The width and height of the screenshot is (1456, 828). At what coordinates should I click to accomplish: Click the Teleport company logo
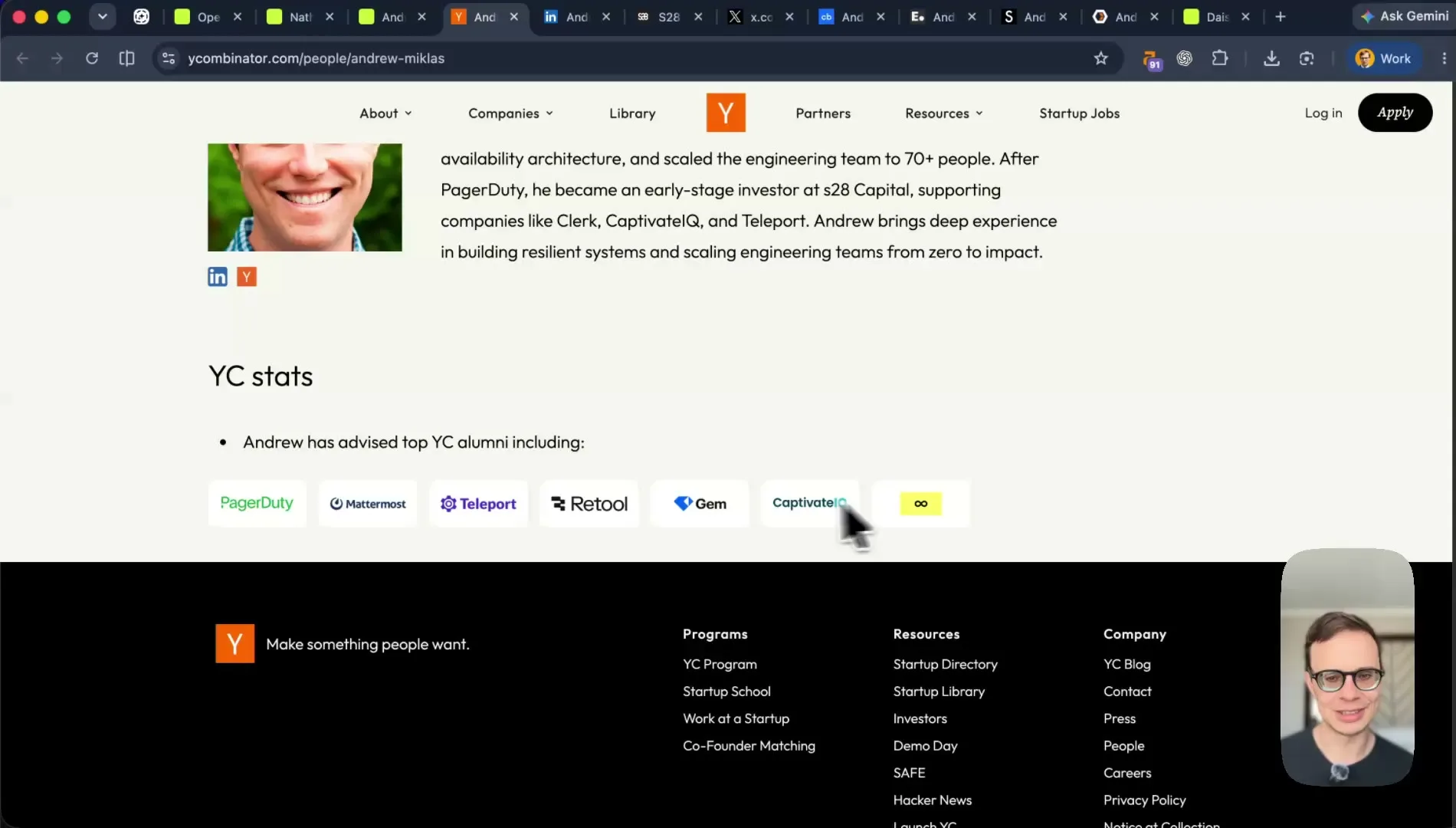click(x=478, y=504)
